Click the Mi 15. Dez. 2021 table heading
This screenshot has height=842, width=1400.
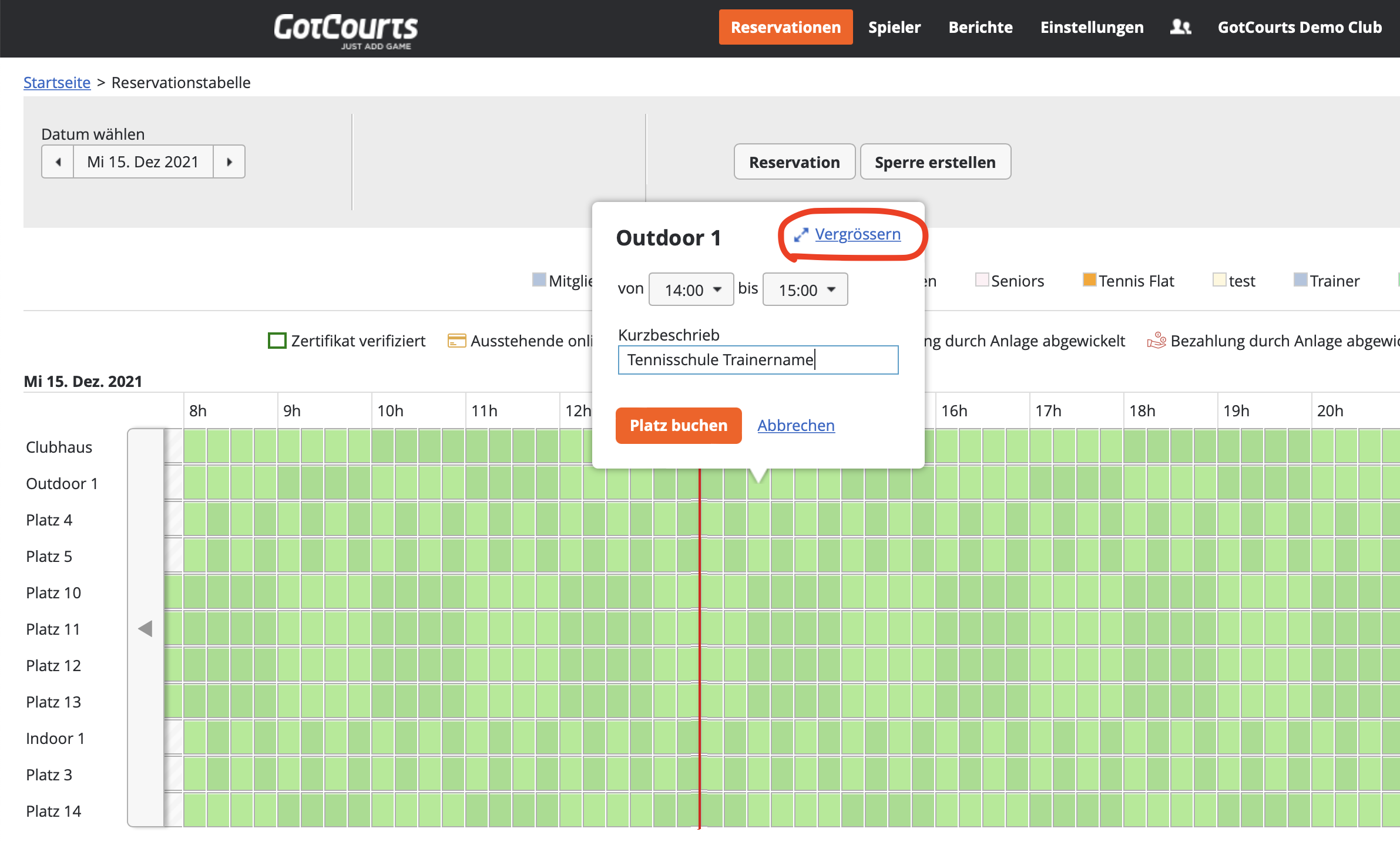[x=83, y=381]
